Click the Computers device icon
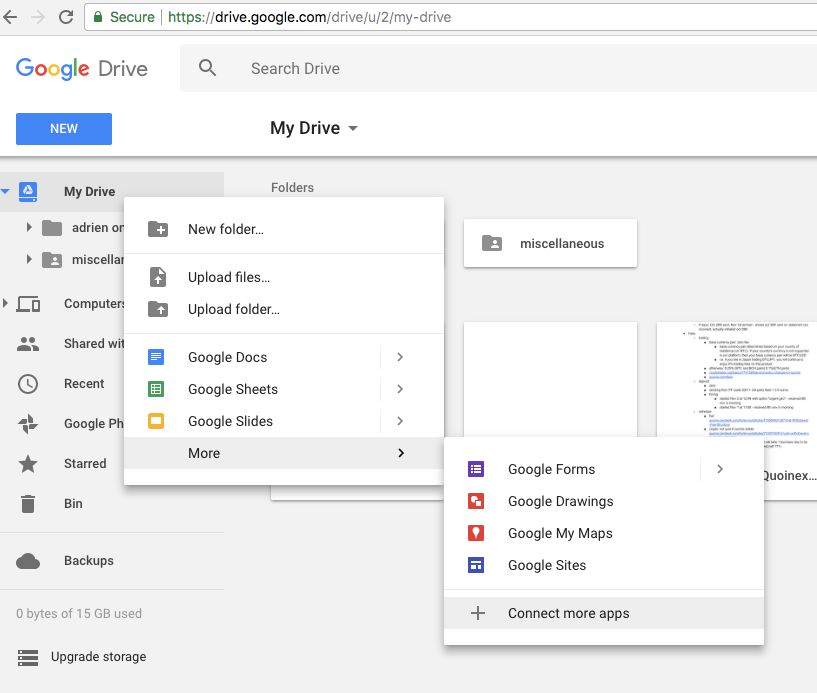Image resolution: width=817 pixels, height=693 pixels. 28,304
